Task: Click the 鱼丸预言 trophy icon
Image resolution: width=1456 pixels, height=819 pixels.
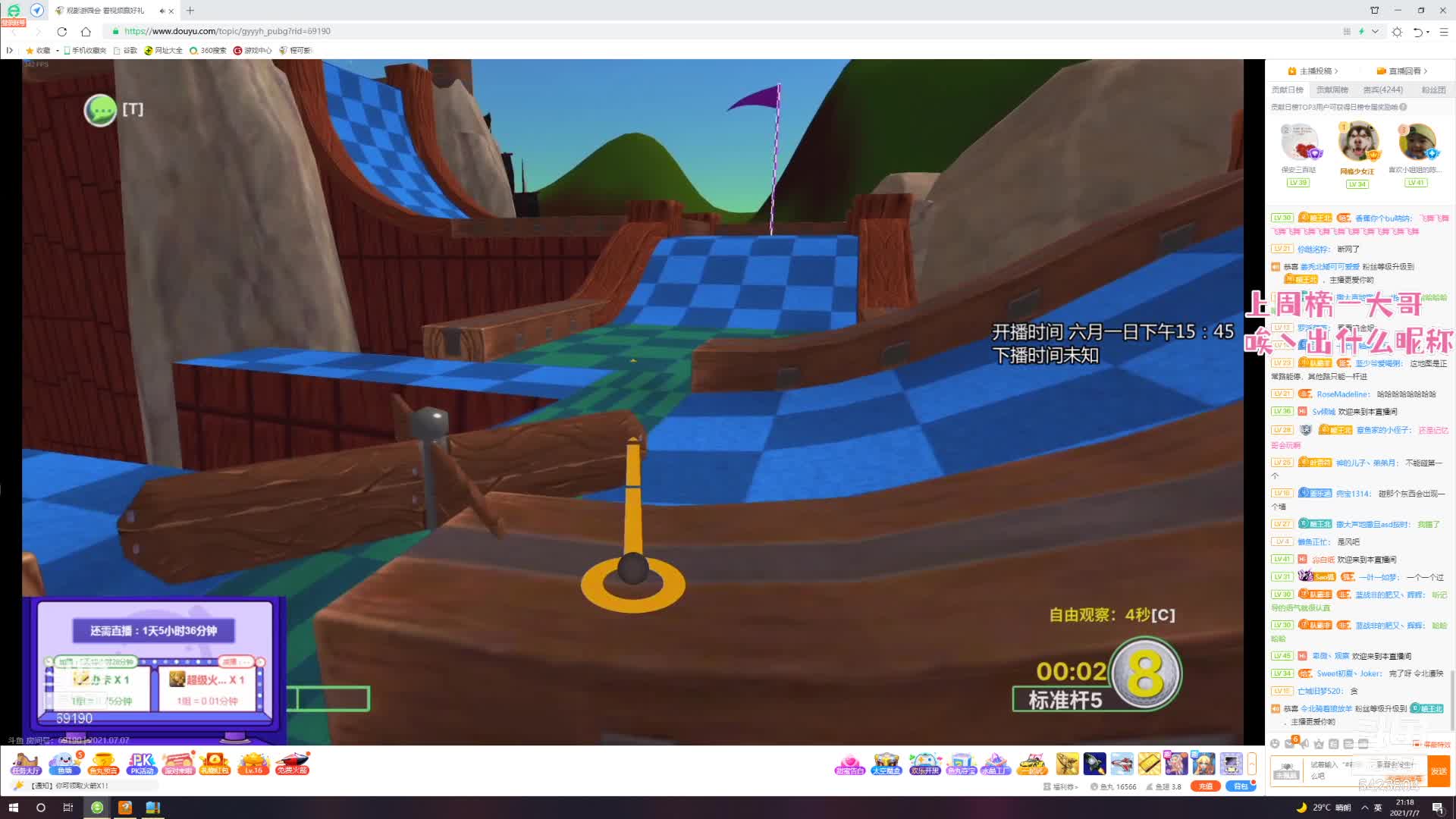Action: tap(103, 763)
